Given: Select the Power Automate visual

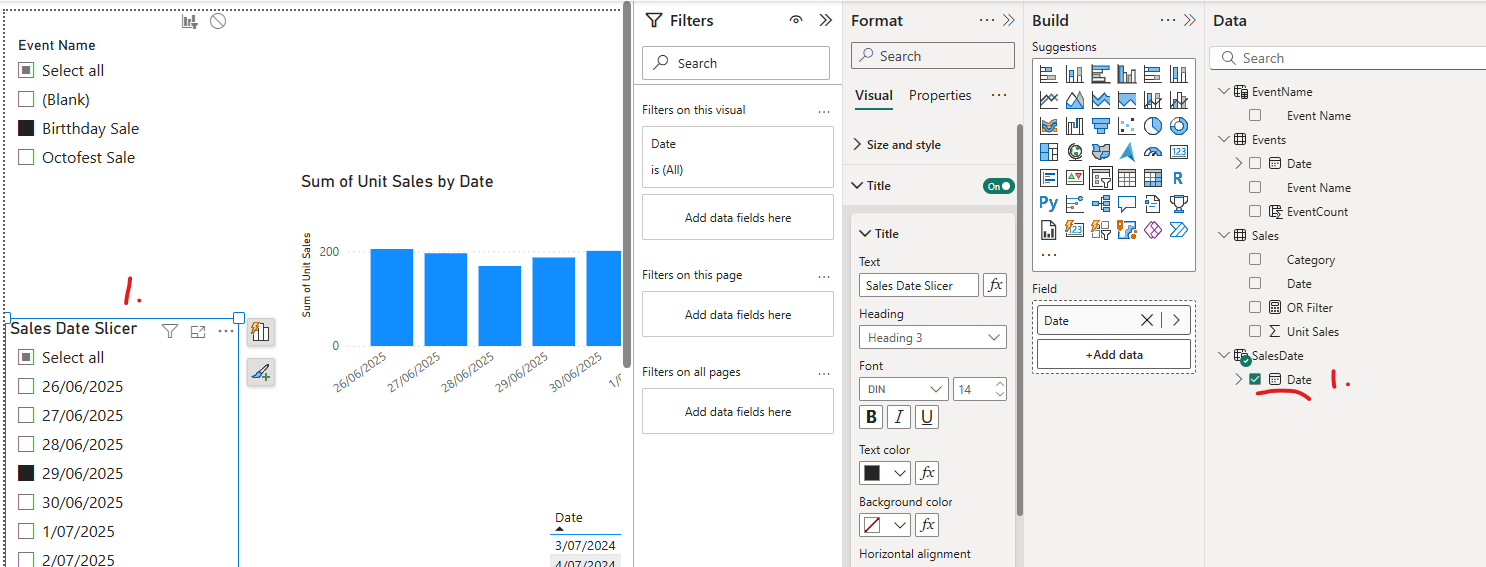Looking at the screenshot, I should click(1179, 230).
